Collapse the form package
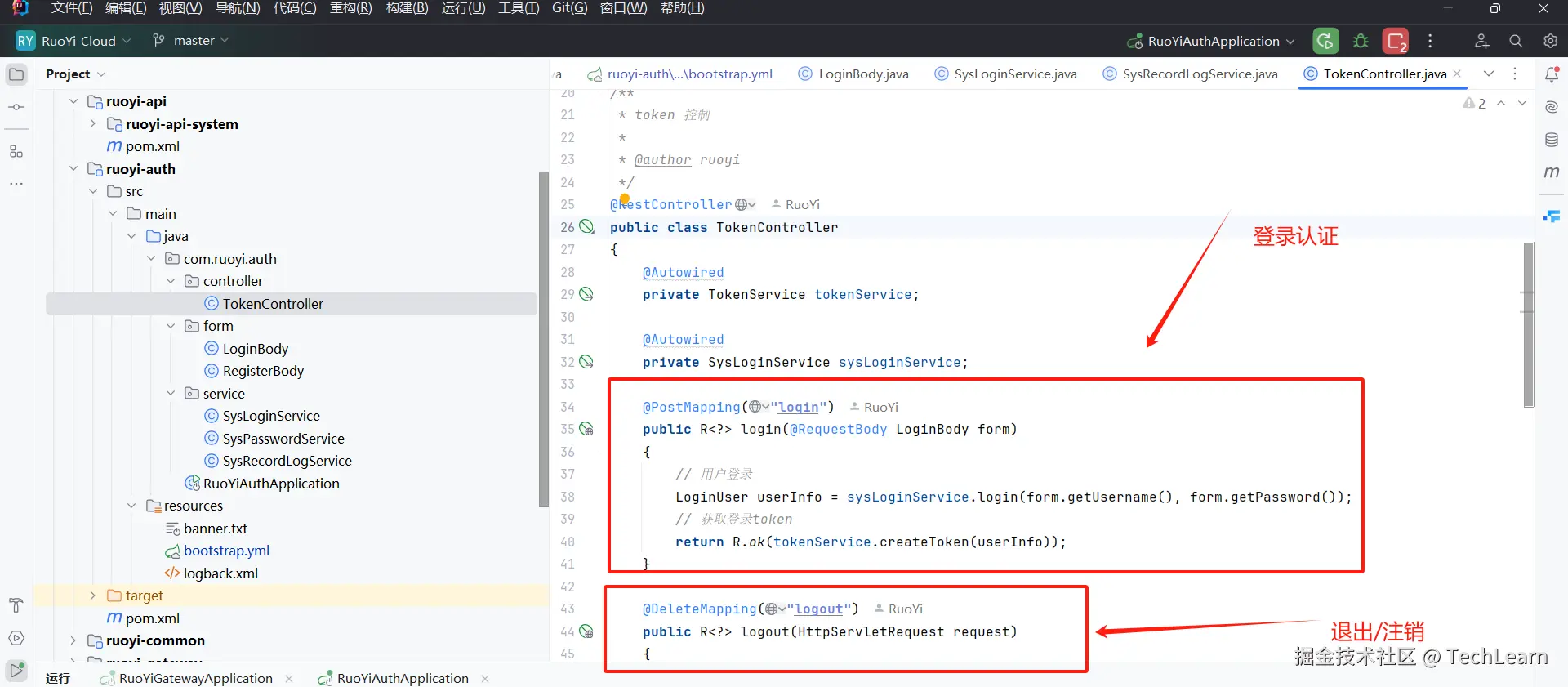 171,326
